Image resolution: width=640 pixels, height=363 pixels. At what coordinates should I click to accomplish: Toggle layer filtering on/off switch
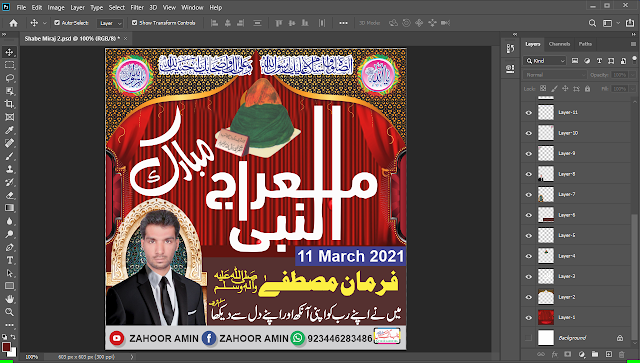click(x=633, y=61)
